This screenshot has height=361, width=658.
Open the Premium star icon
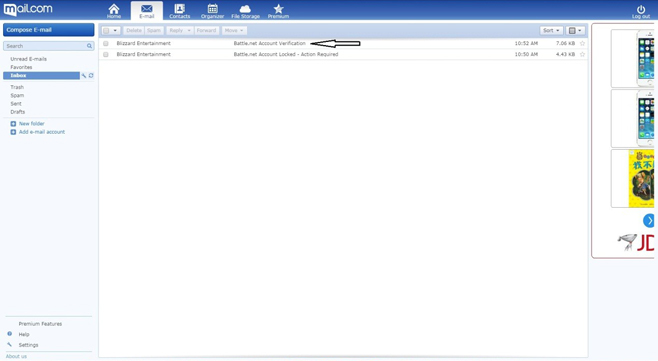click(x=278, y=9)
